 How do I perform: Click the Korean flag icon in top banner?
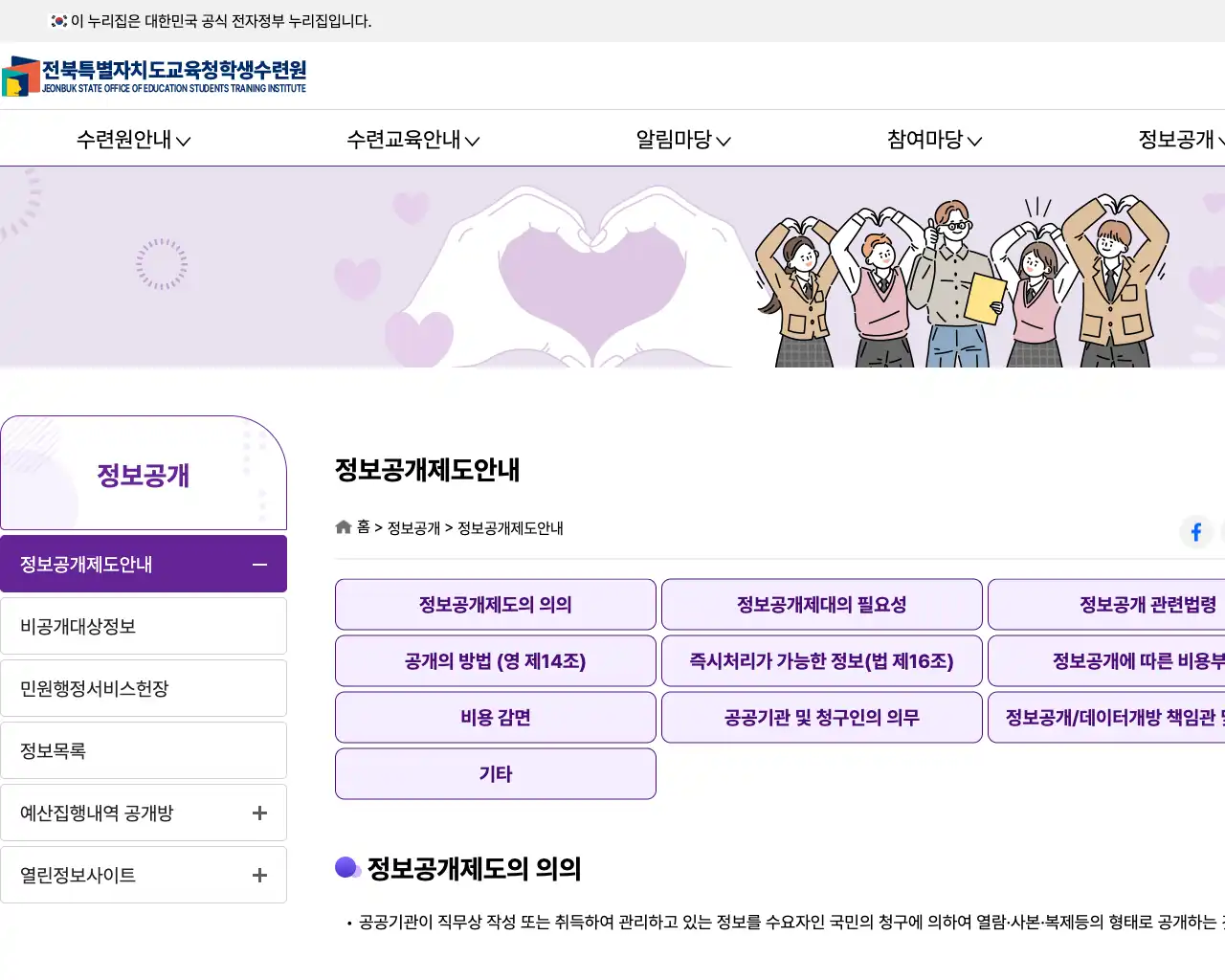click(59, 21)
